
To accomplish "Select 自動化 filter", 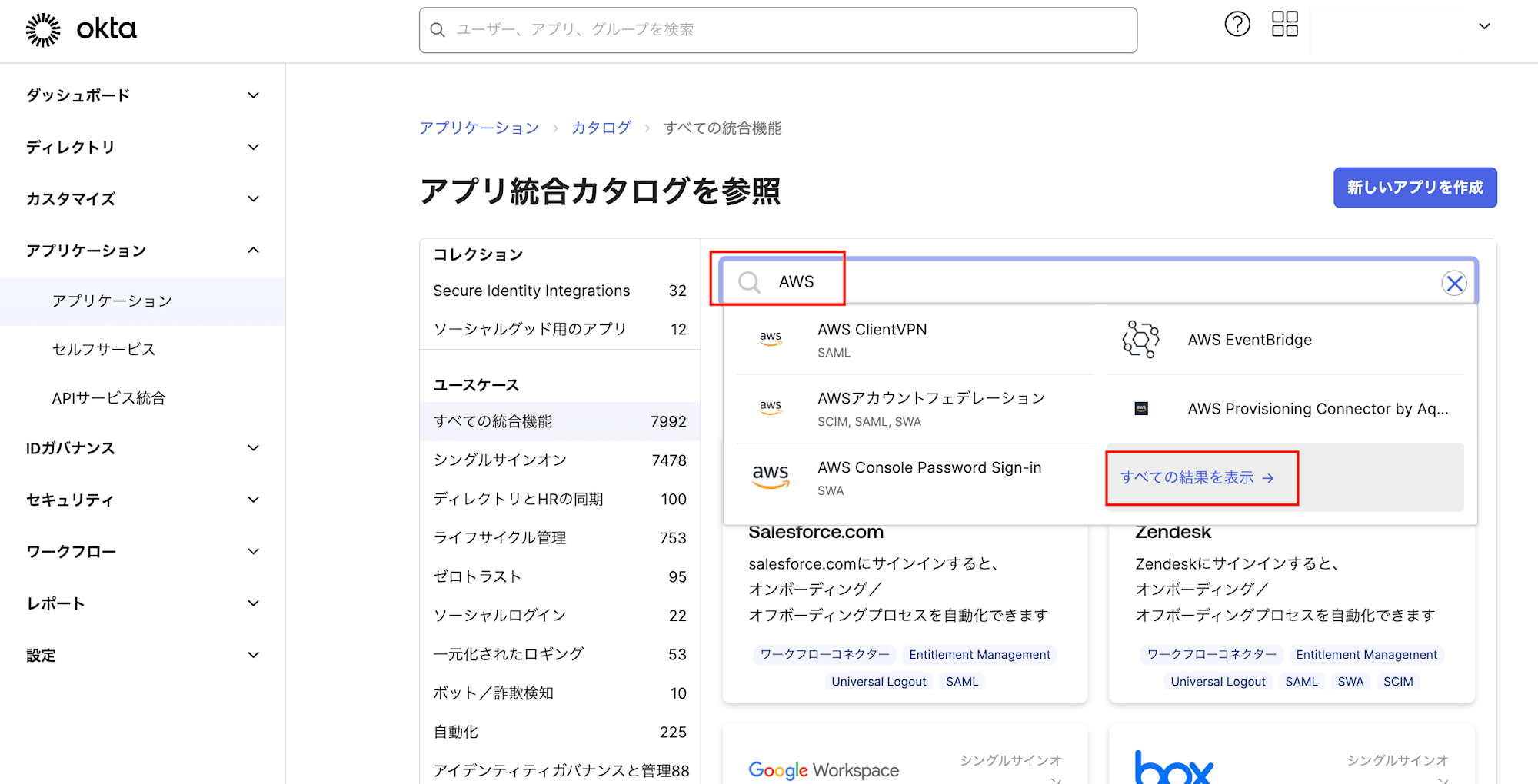I will pos(560,732).
